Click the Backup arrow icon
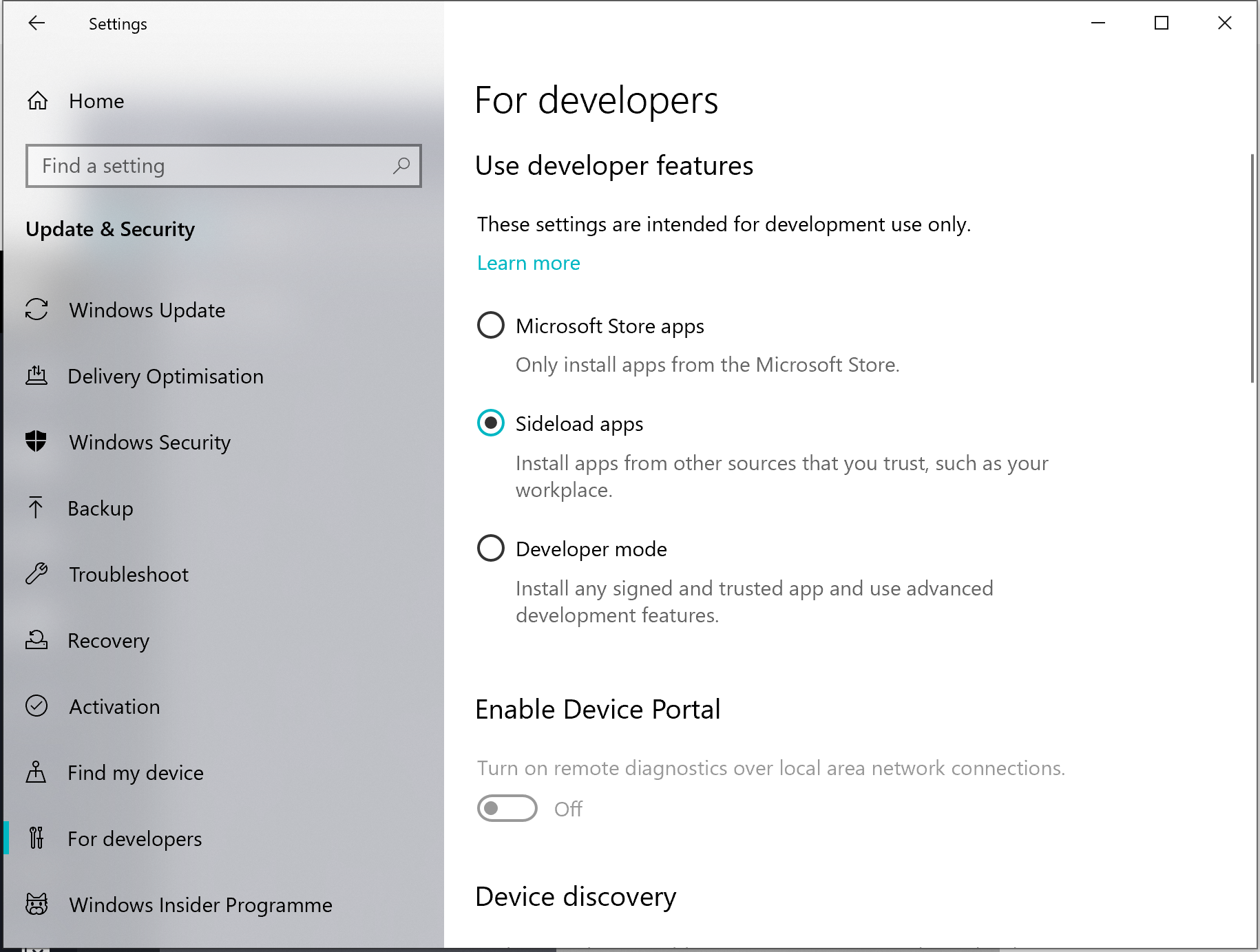Viewport: 1260px width, 952px height. pyautogui.click(x=36, y=508)
